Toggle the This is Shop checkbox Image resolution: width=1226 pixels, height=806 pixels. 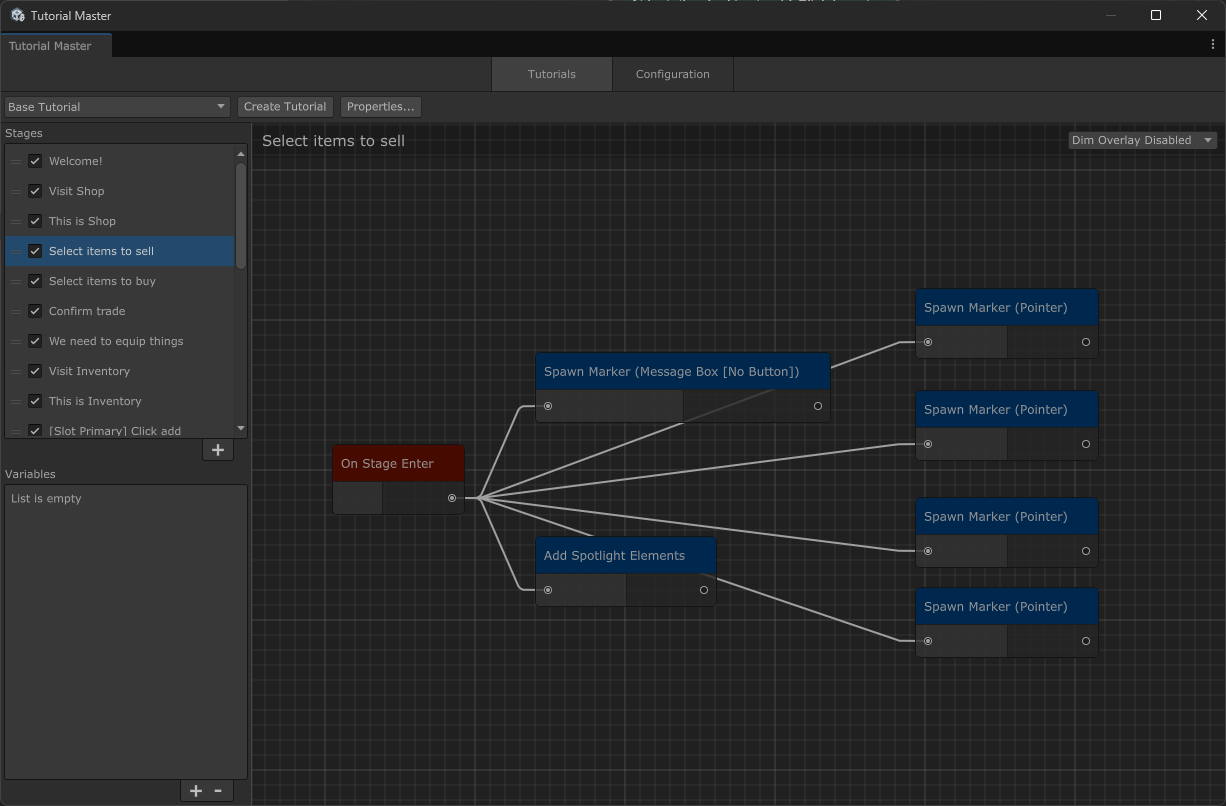(35, 221)
